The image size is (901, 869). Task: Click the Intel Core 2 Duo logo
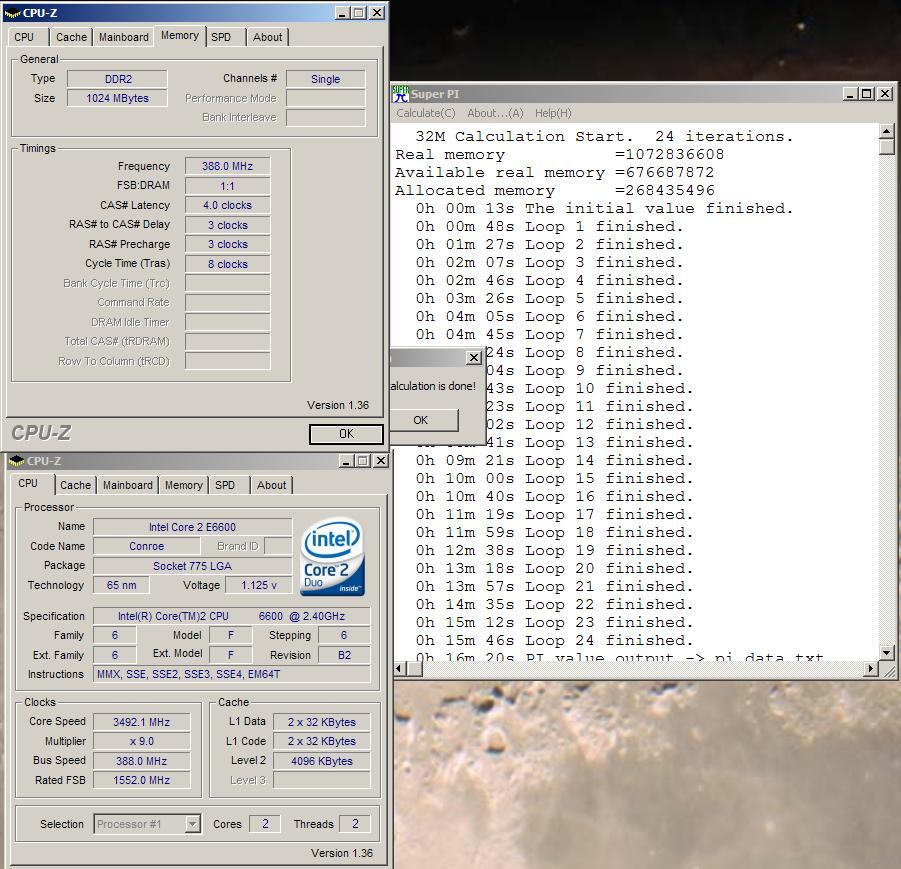(333, 556)
